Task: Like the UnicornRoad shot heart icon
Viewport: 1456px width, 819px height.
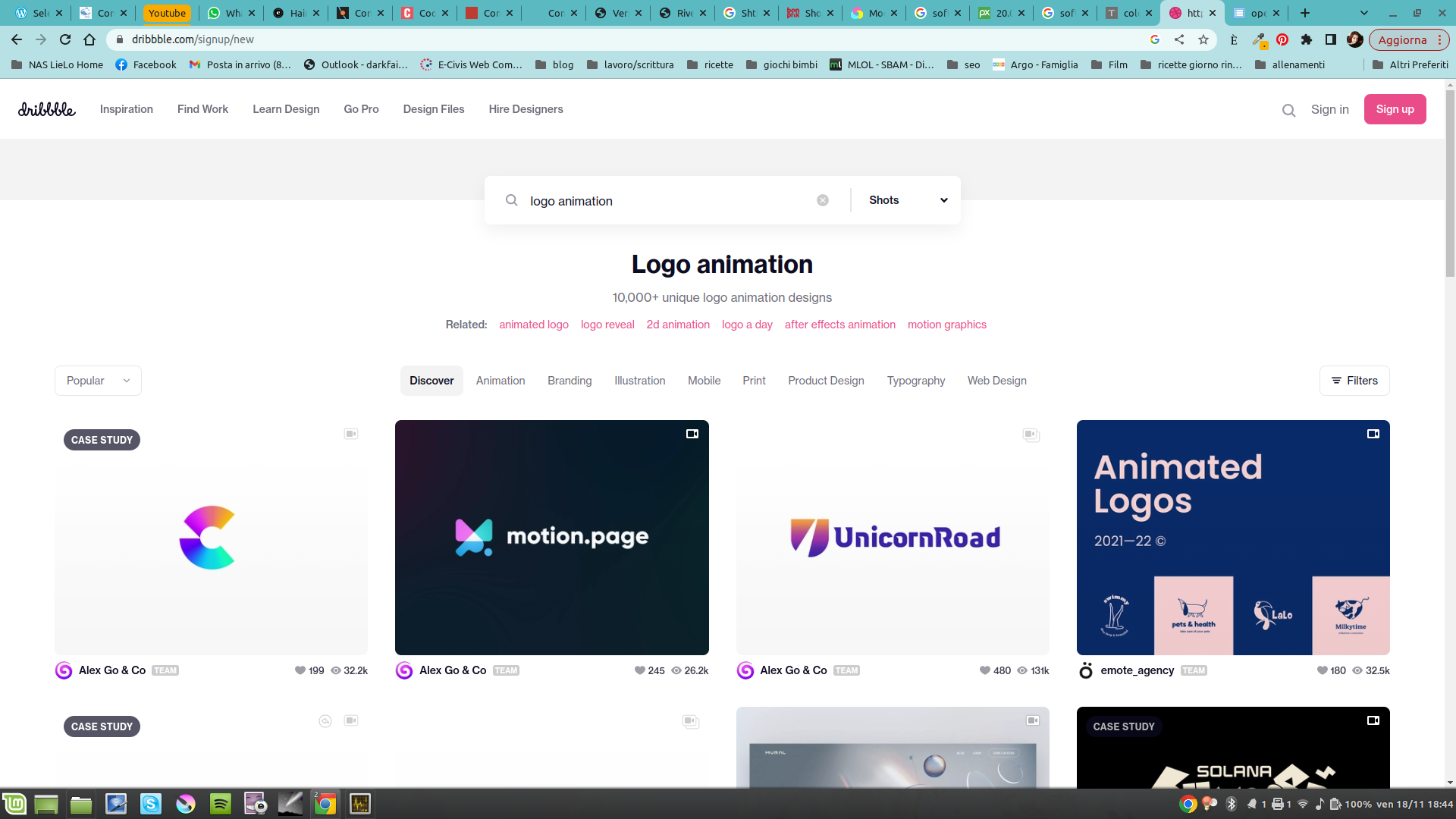Action: click(985, 670)
